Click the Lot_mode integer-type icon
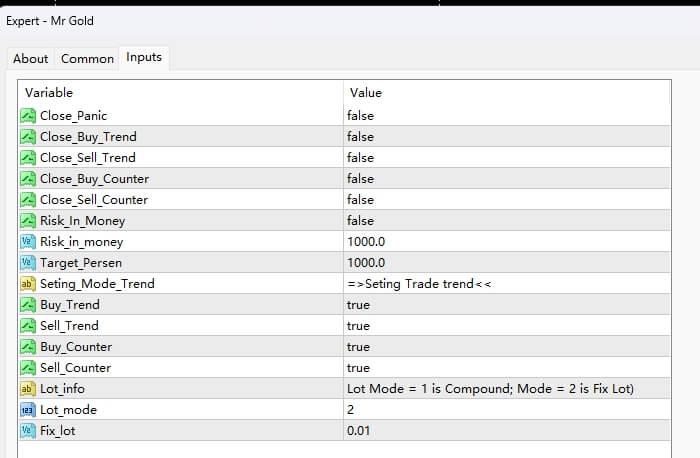The height and width of the screenshot is (458, 700). (28, 410)
